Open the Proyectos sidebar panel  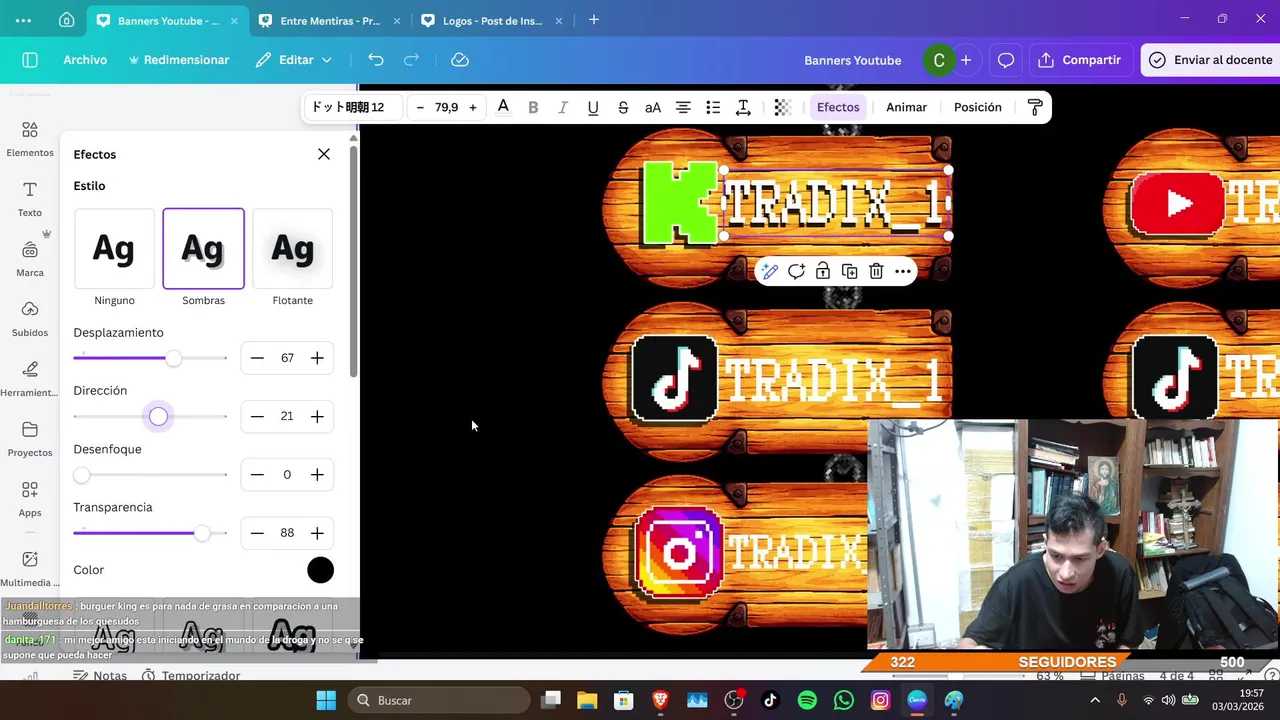(x=30, y=439)
